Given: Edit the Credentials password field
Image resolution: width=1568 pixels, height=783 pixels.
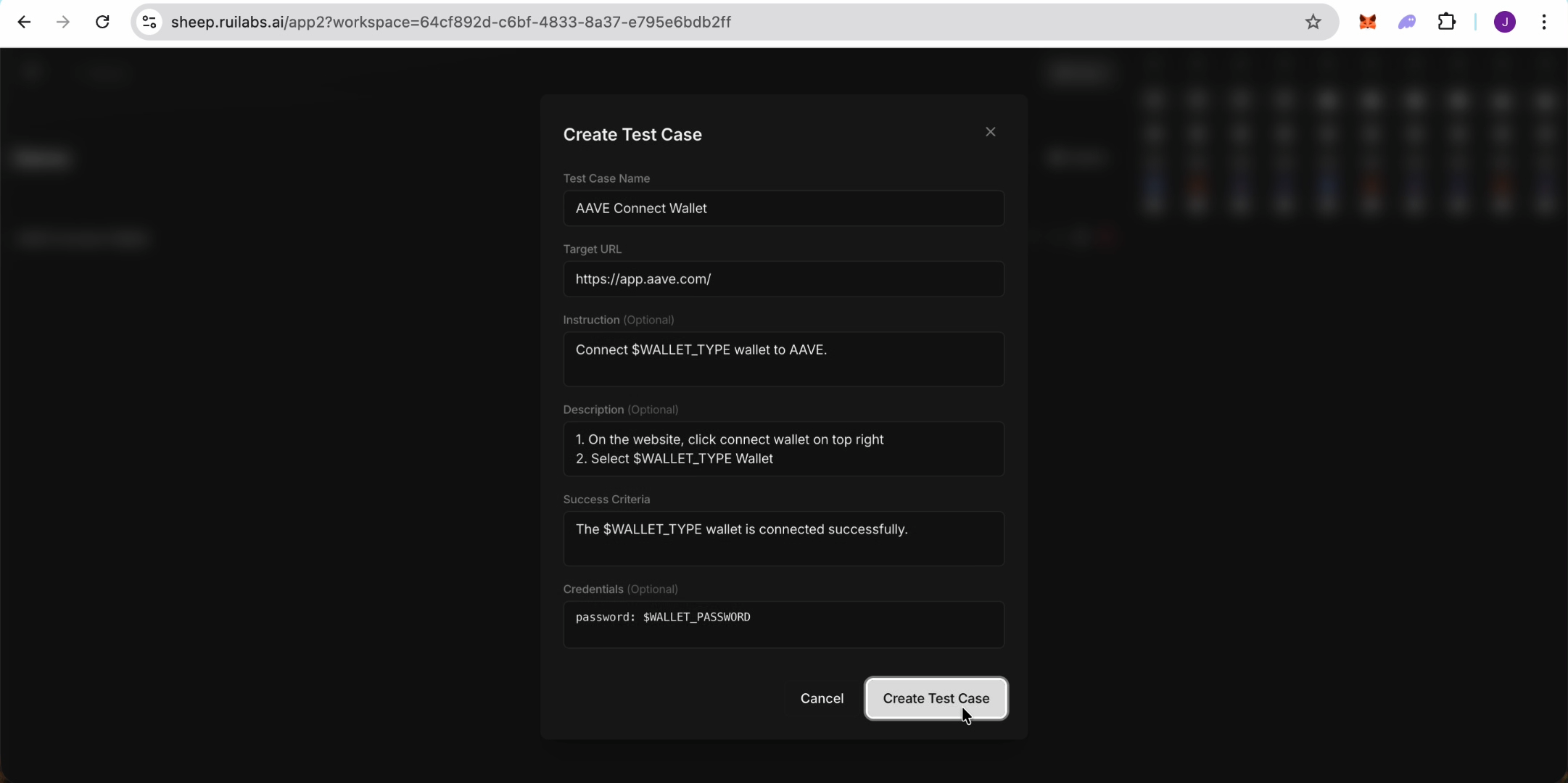Looking at the screenshot, I should click(783, 623).
